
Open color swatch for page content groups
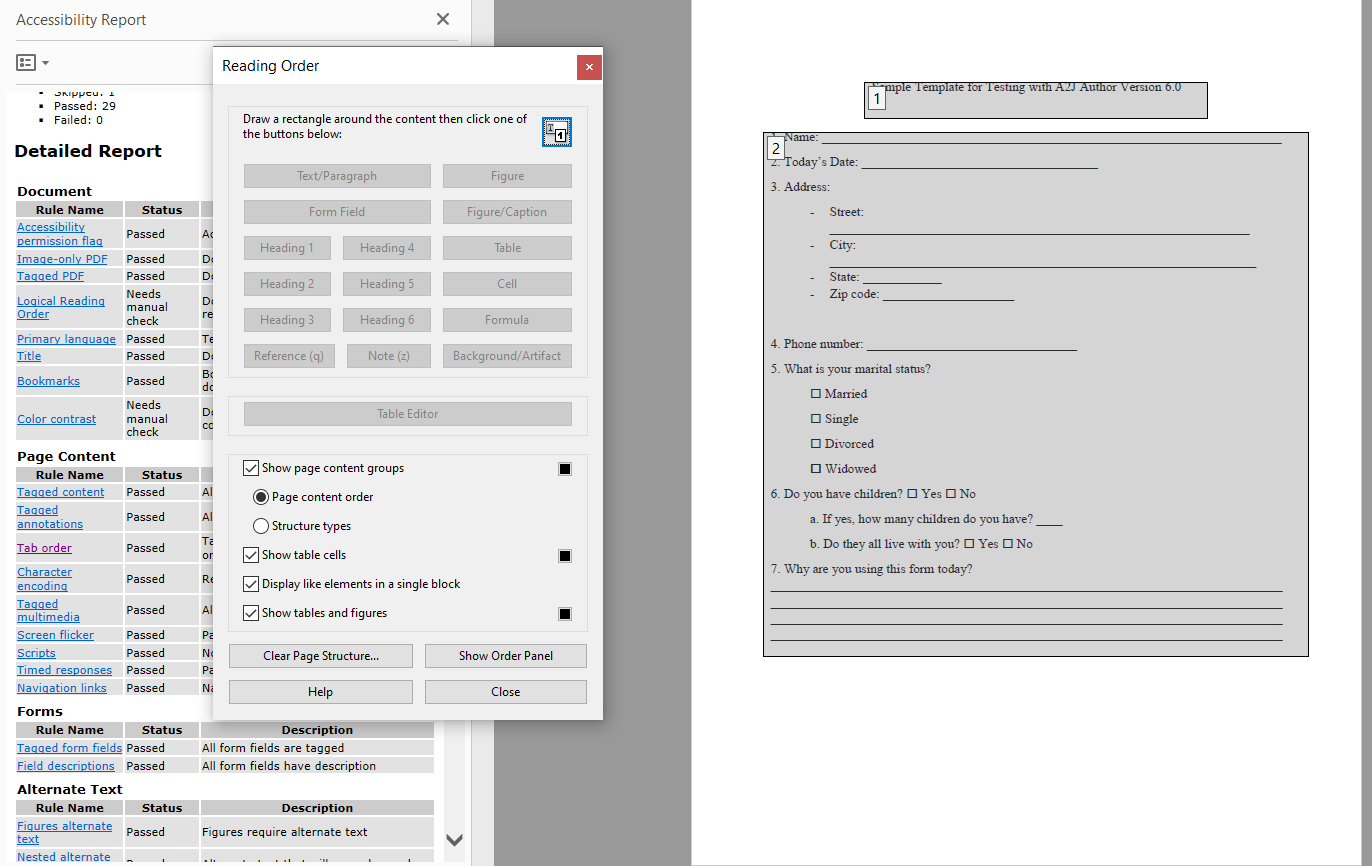point(565,469)
